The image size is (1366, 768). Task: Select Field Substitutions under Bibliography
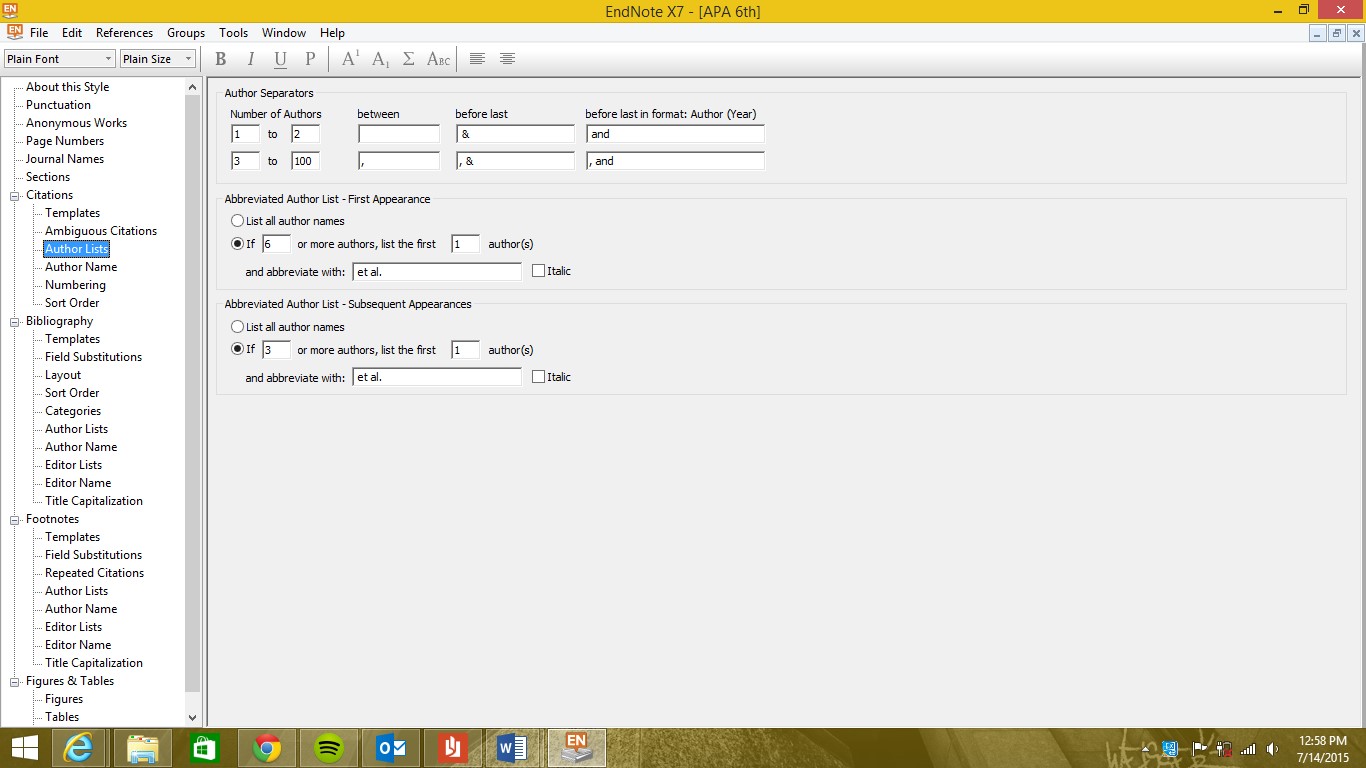(x=93, y=357)
